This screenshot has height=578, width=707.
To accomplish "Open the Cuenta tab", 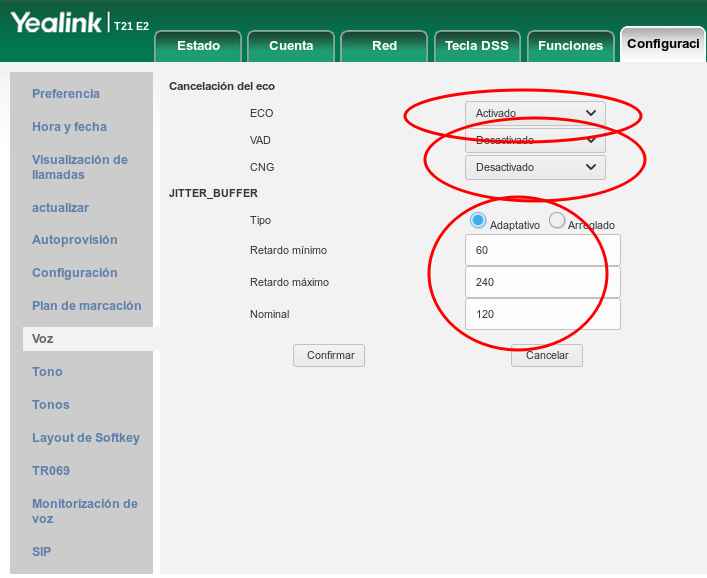I will pyautogui.click(x=291, y=46).
